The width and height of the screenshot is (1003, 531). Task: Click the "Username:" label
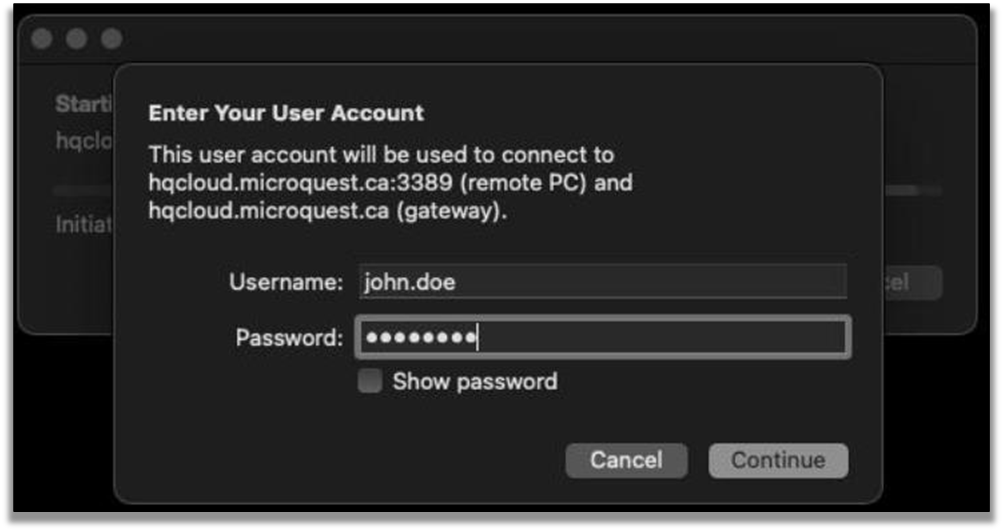pos(286,282)
